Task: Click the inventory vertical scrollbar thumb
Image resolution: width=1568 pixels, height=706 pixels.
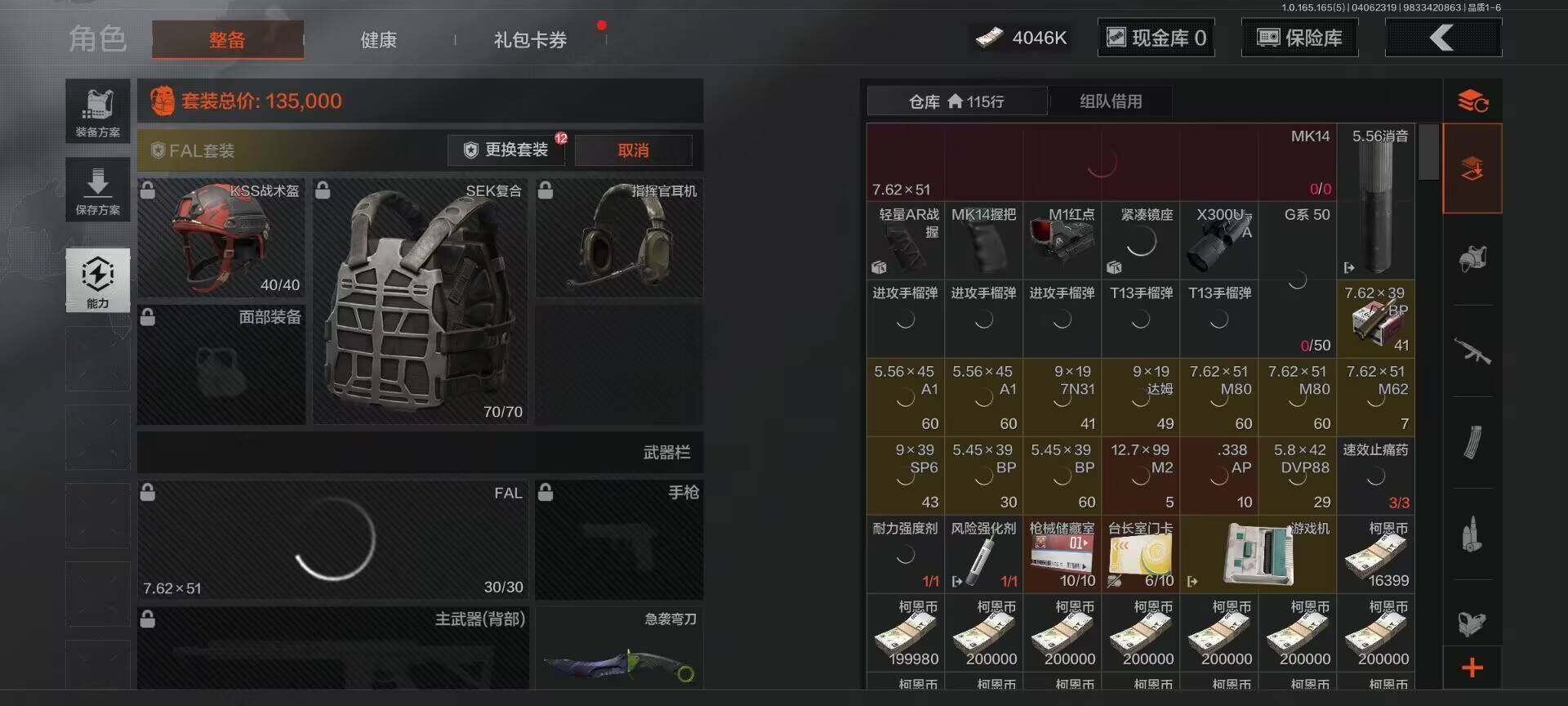Action: 1428,152
